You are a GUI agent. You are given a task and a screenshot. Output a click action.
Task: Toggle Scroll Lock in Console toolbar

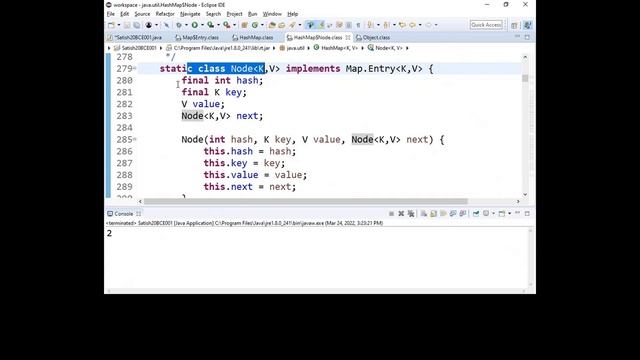tap(434, 213)
